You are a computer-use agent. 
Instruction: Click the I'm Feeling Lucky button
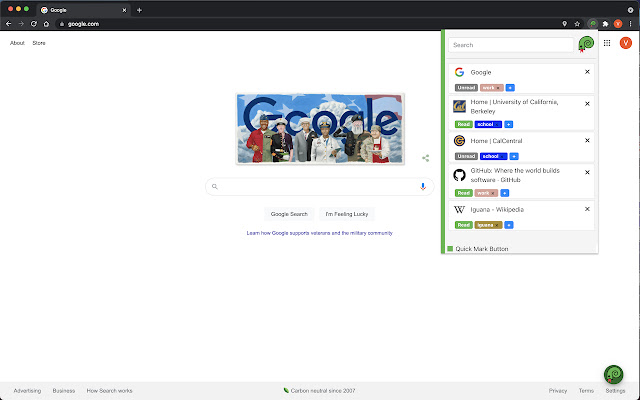347,214
